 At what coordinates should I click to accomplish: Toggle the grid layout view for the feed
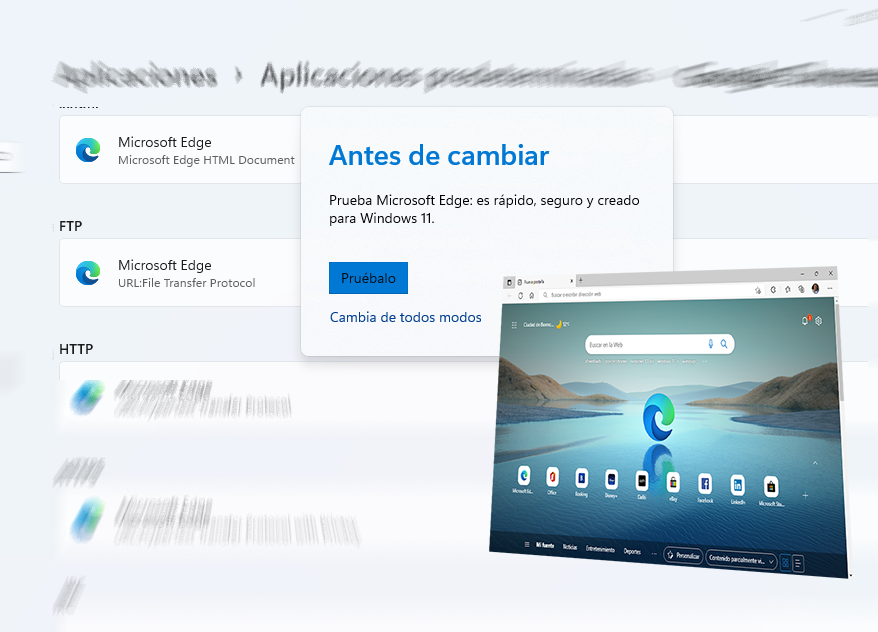(785, 560)
